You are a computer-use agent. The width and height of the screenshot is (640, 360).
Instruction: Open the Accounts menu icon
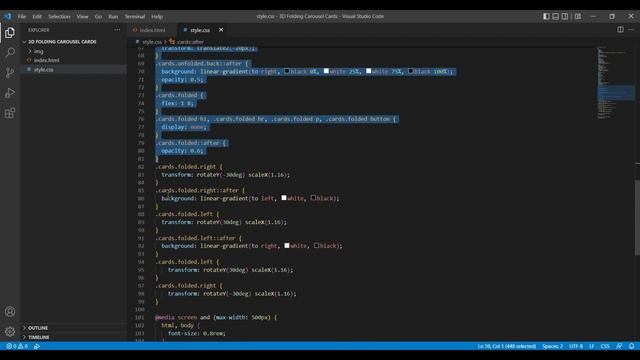click(x=10, y=312)
